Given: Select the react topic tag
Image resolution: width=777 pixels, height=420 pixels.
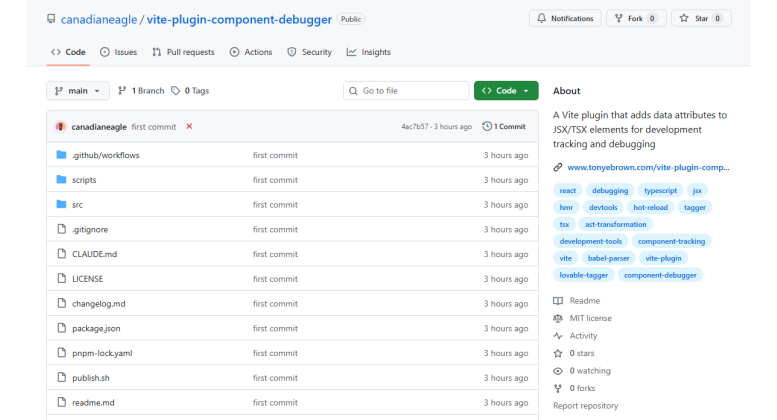Looking at the screenshot, I should [x=567, y=191].
